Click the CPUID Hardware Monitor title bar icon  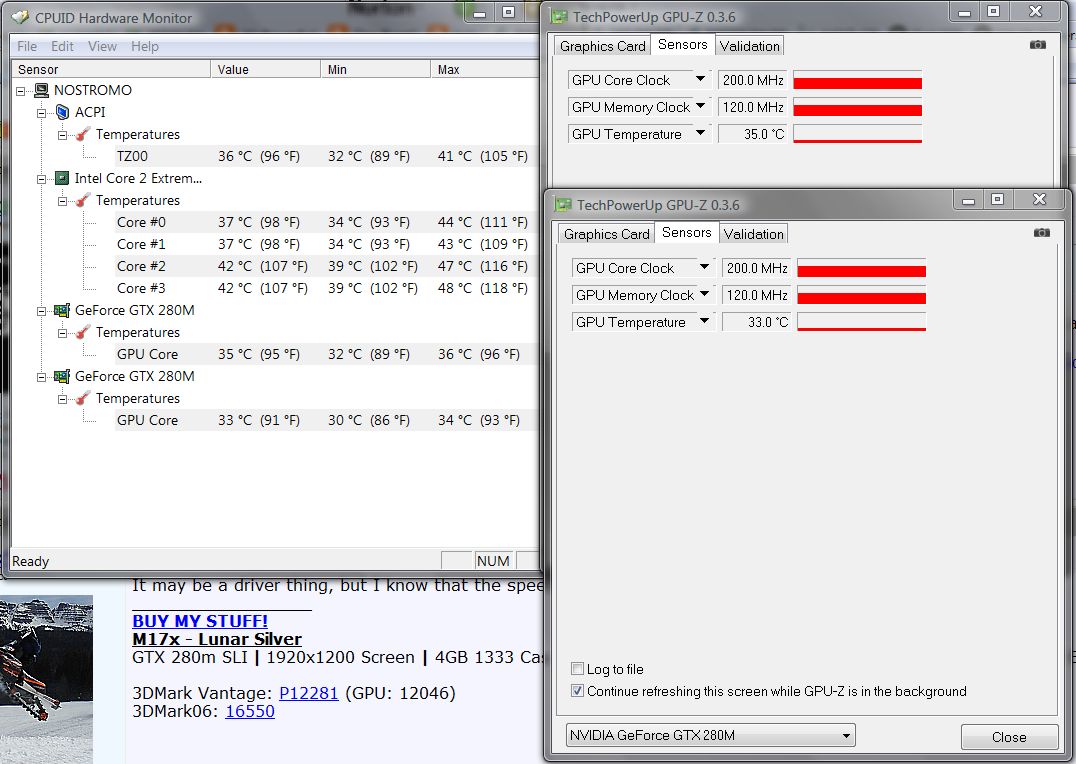coord(21,17)
